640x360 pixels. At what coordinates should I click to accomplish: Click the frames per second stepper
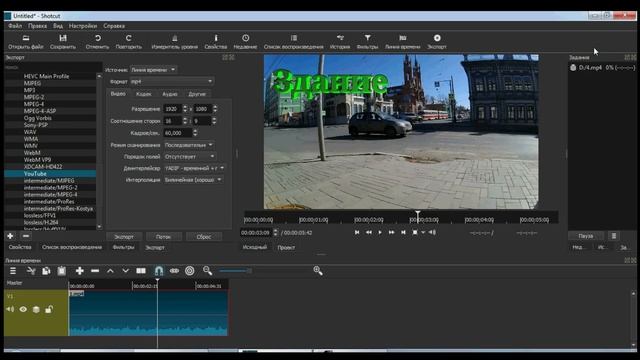pos(195,133)
